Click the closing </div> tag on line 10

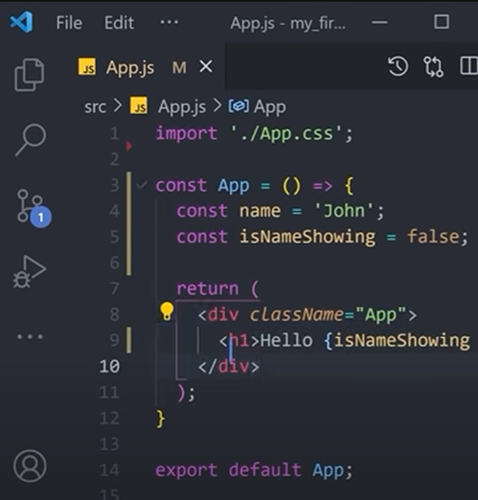[x=229, y=367]
